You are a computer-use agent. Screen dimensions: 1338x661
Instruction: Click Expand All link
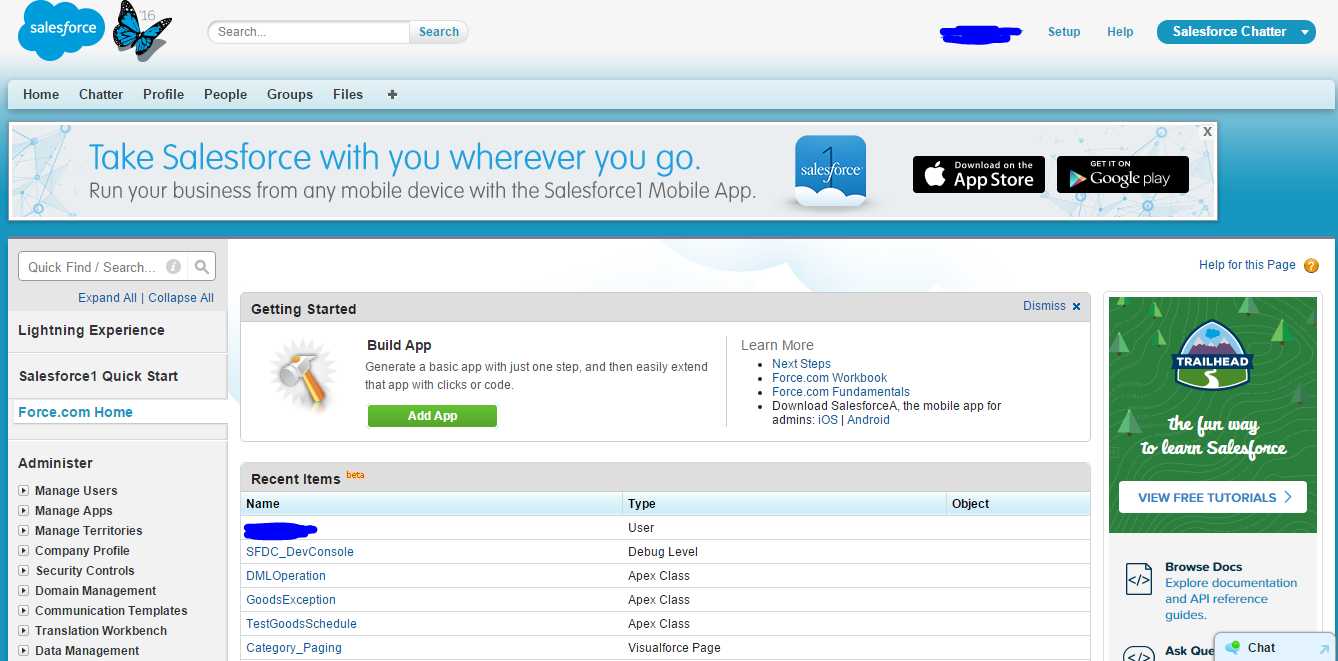pos(107,298)
